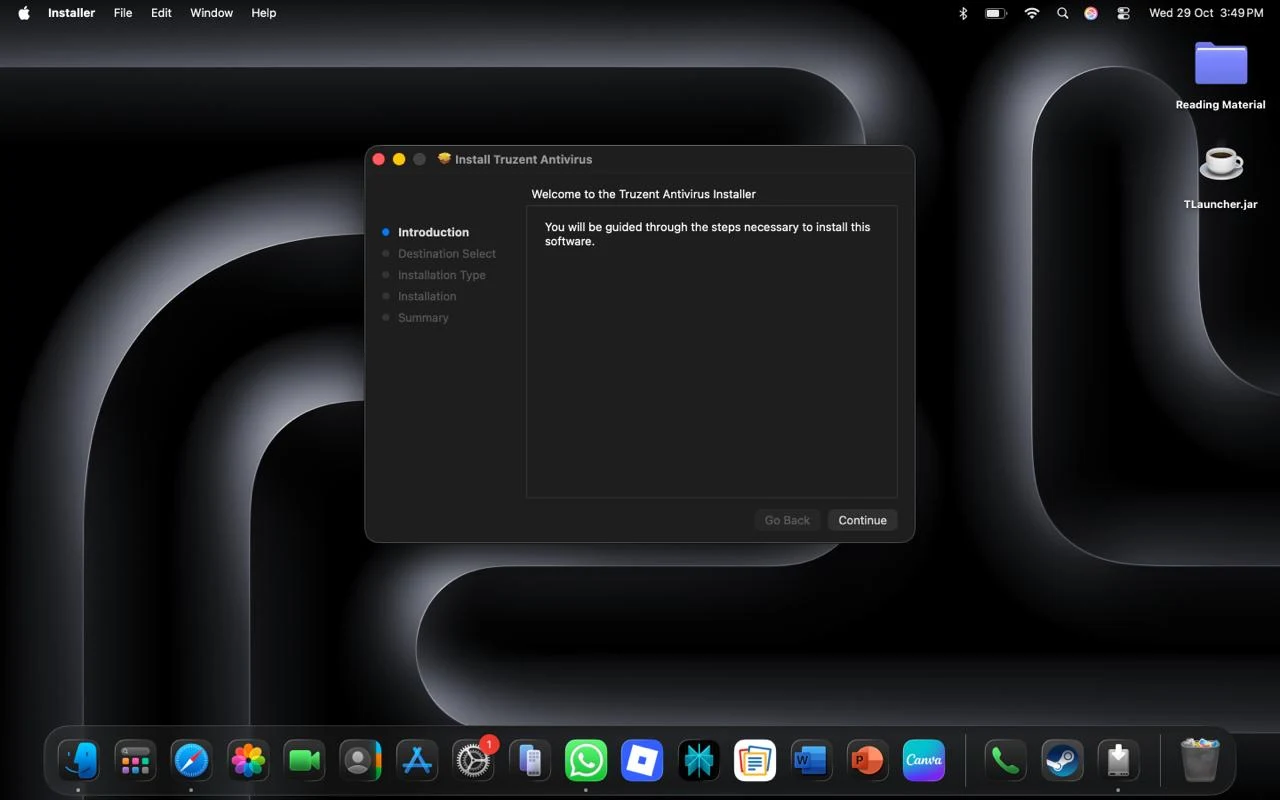Open the Apple menu
Screen dimensions: 1280x800
click(x=24, y=13)
